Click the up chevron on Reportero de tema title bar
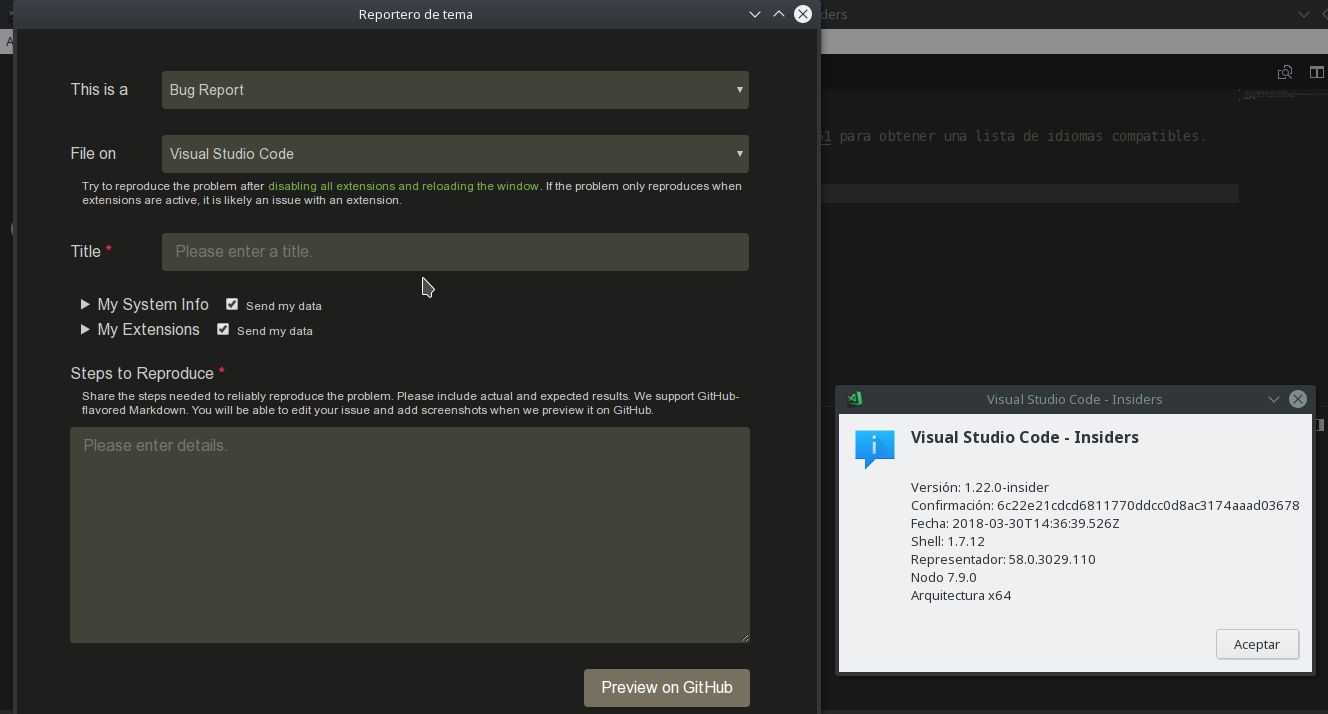 777,14
